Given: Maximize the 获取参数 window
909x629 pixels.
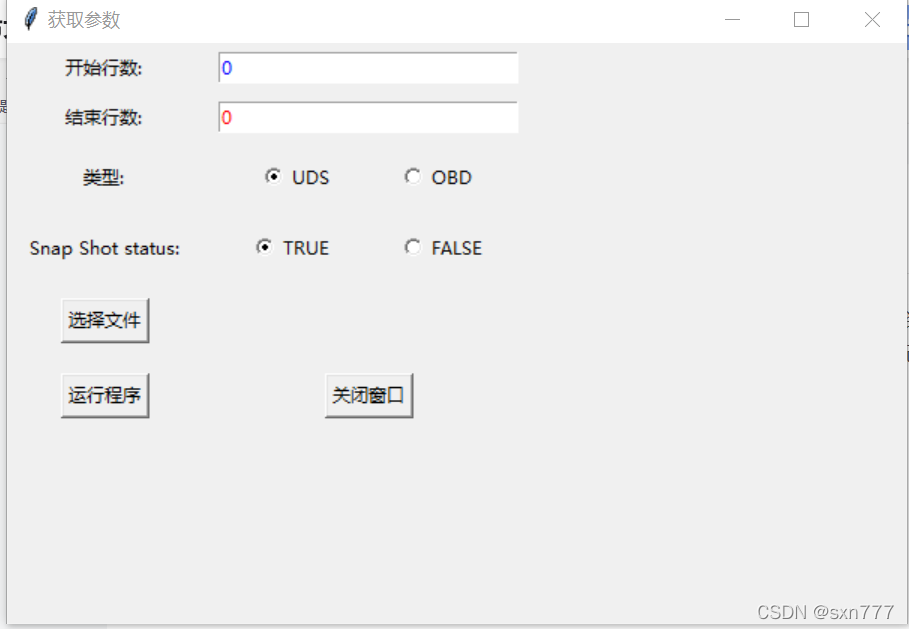Looking at the screenshot, I should tap(800, 19).
